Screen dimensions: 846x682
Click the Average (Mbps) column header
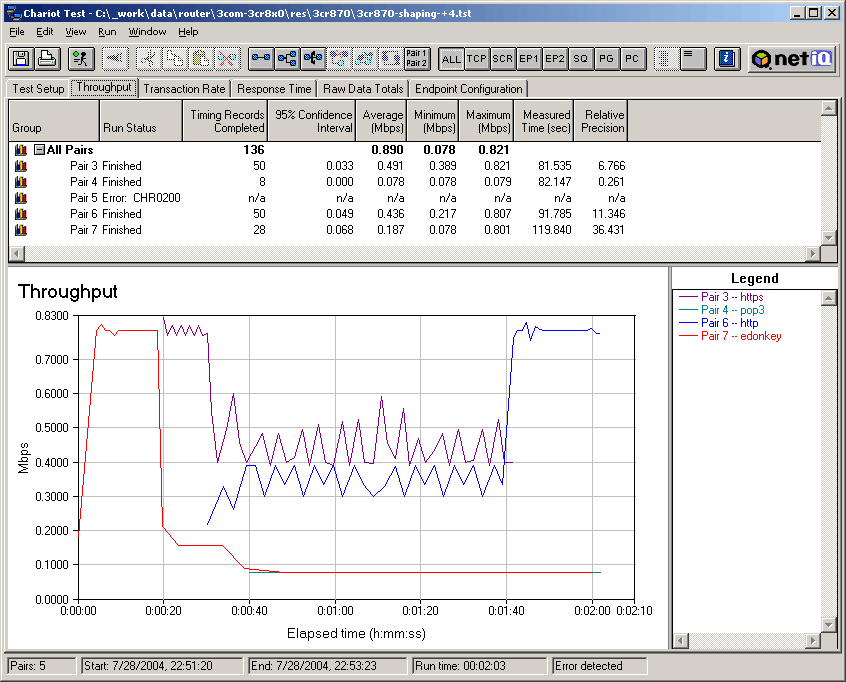click(x=383, y=121)
